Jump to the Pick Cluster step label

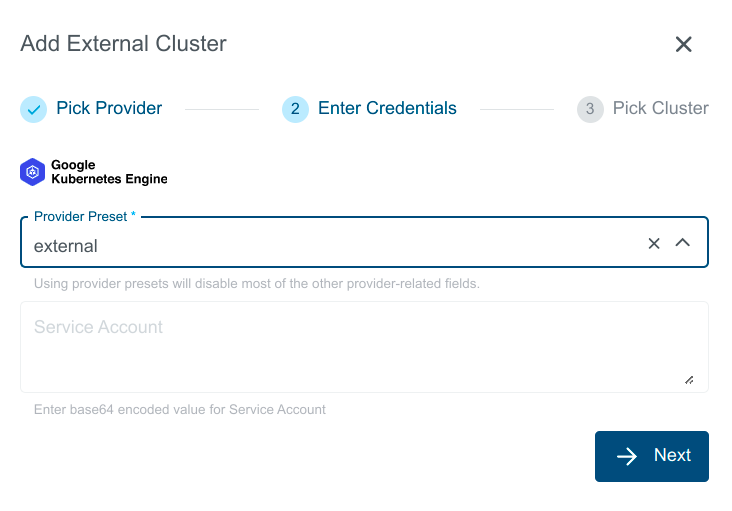click(660, 108)
